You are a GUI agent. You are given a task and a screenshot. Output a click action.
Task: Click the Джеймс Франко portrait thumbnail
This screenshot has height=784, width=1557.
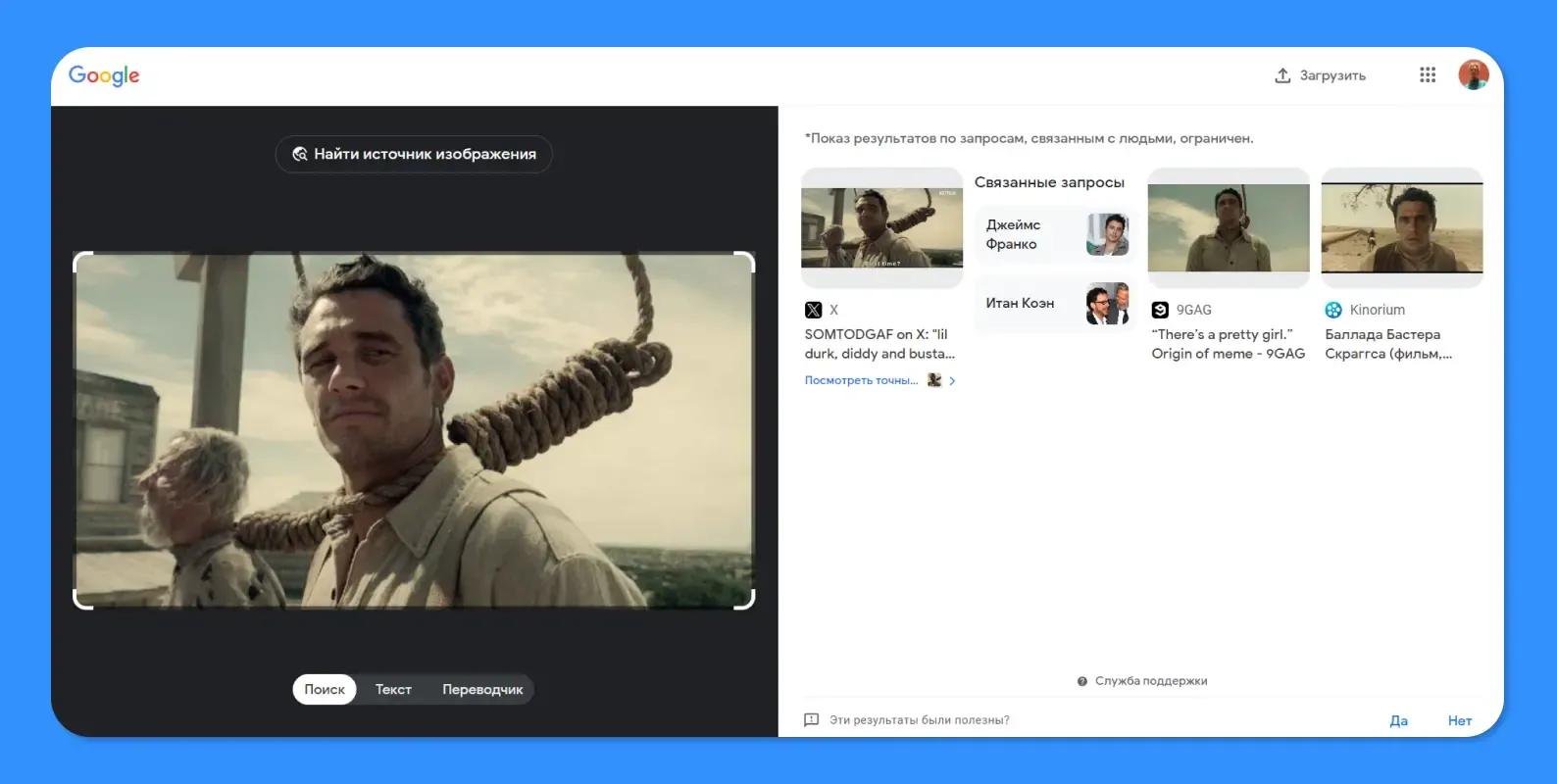coord(1107,234)
